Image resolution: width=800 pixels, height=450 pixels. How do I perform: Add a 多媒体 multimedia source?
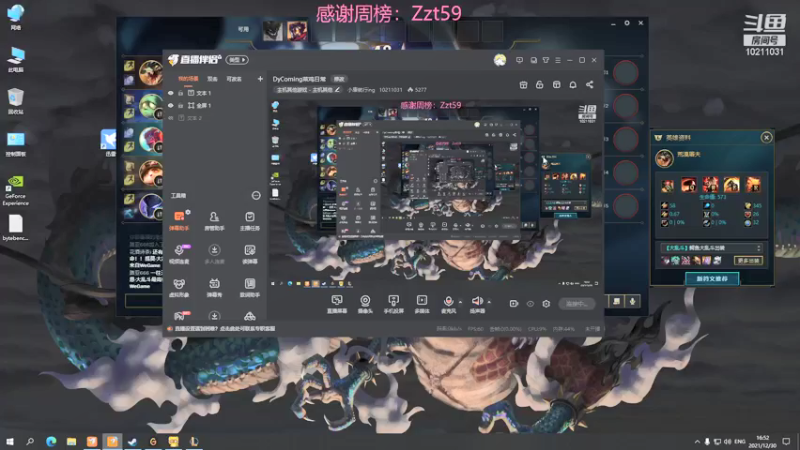421,304
